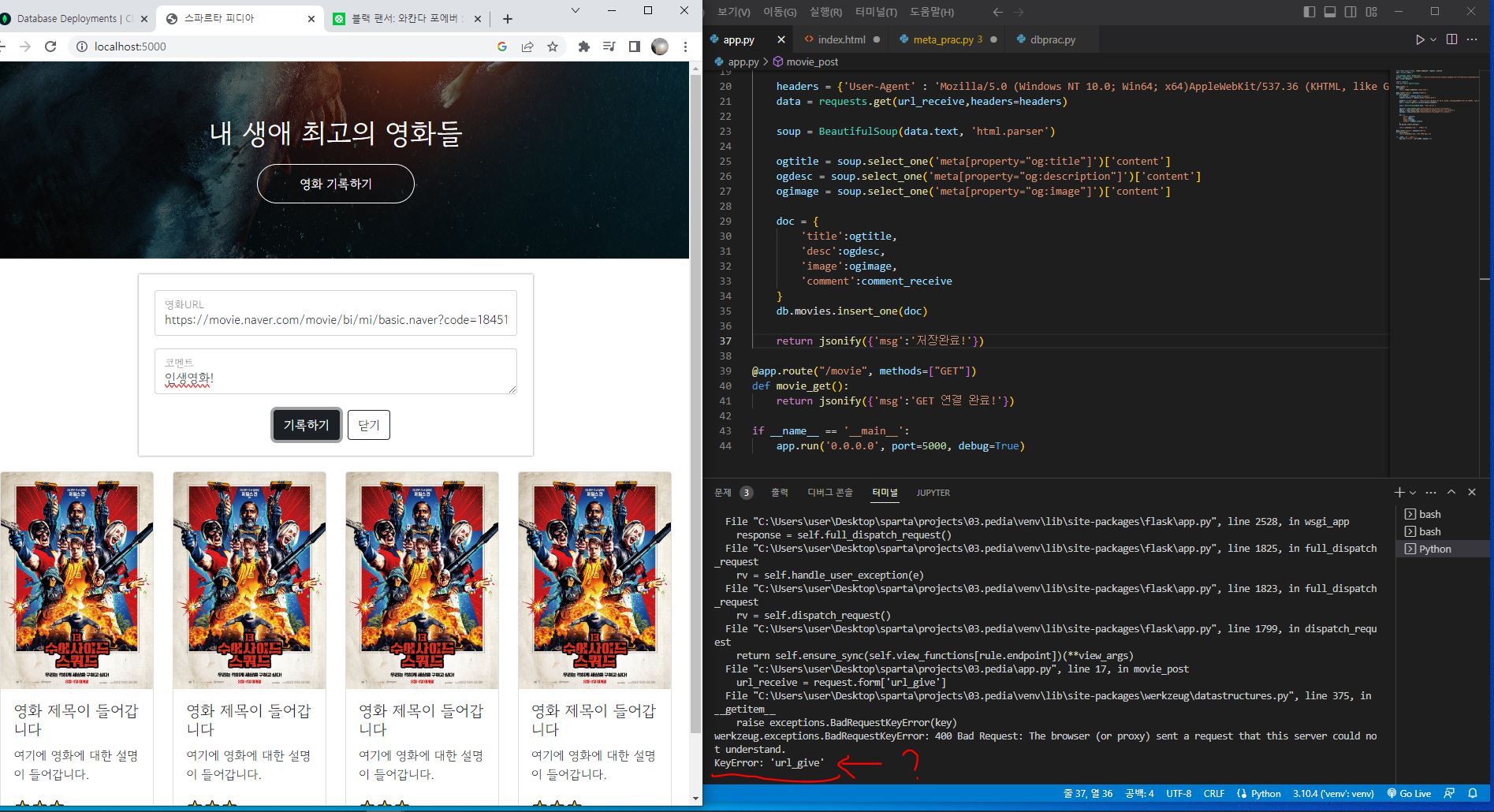Change CRLF line ending
Viewport: 1494px width, 812px height.
pyautogui.click(x=1214, y=794)
